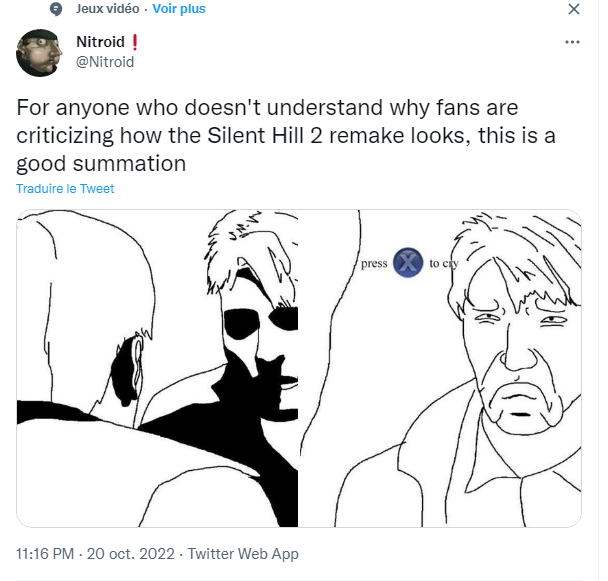Click the Twitter Web App source link
This screenshot has height=581, width=608.
pos(243,553)
